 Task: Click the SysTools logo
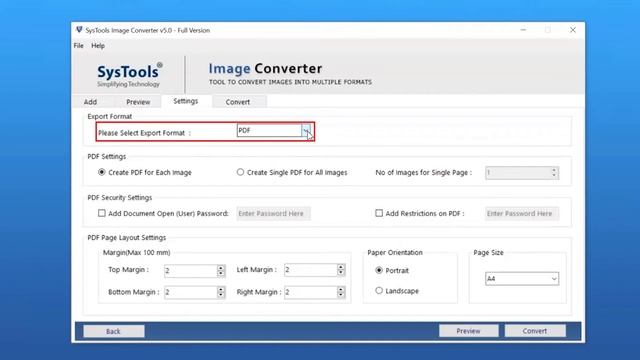pos(129,75)
